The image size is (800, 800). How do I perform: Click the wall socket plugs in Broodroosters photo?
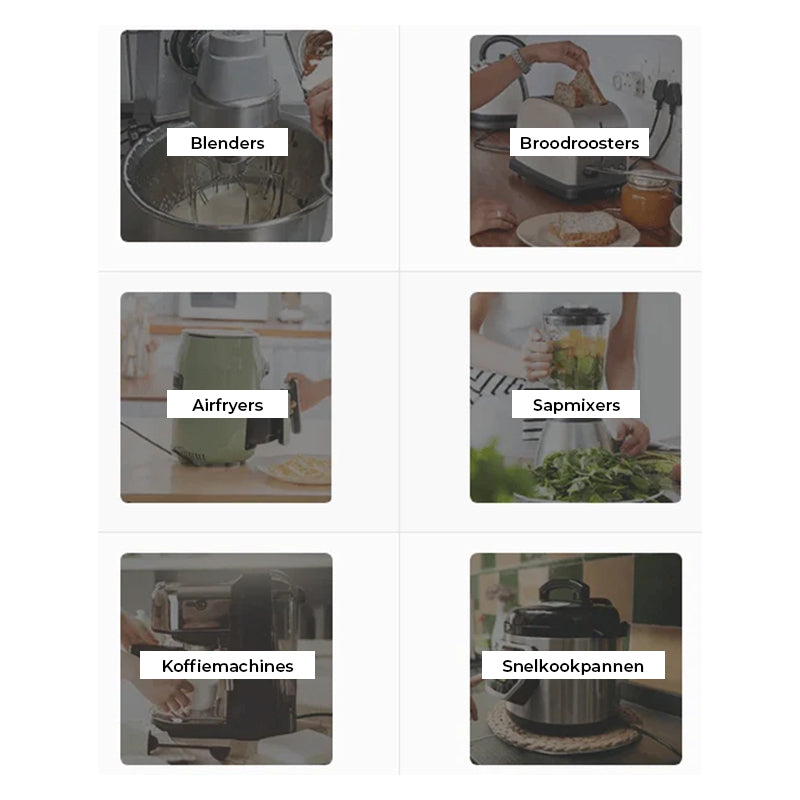667,93
